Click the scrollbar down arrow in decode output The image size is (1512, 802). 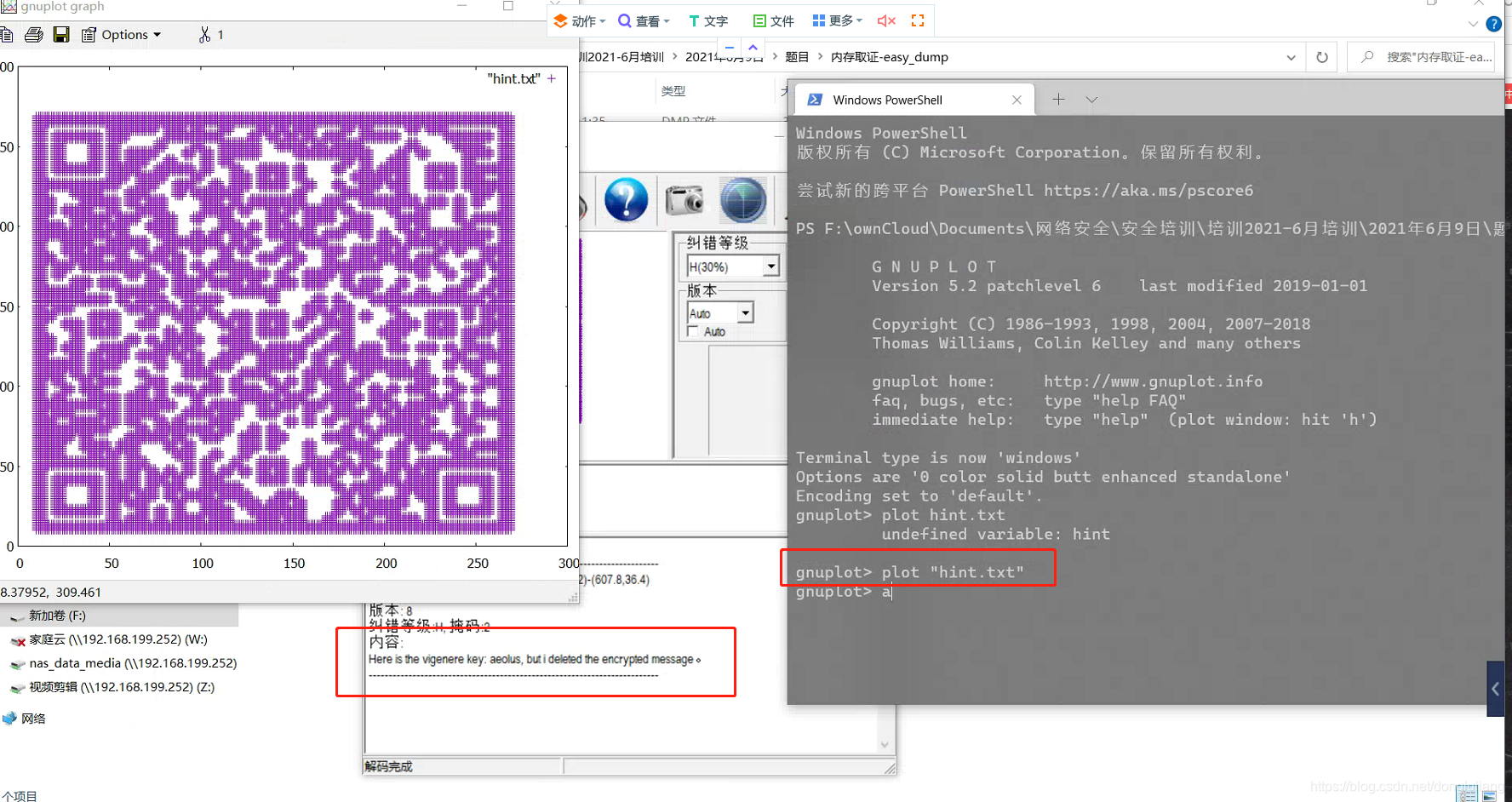pyautogui.click(x=885, y=745)
